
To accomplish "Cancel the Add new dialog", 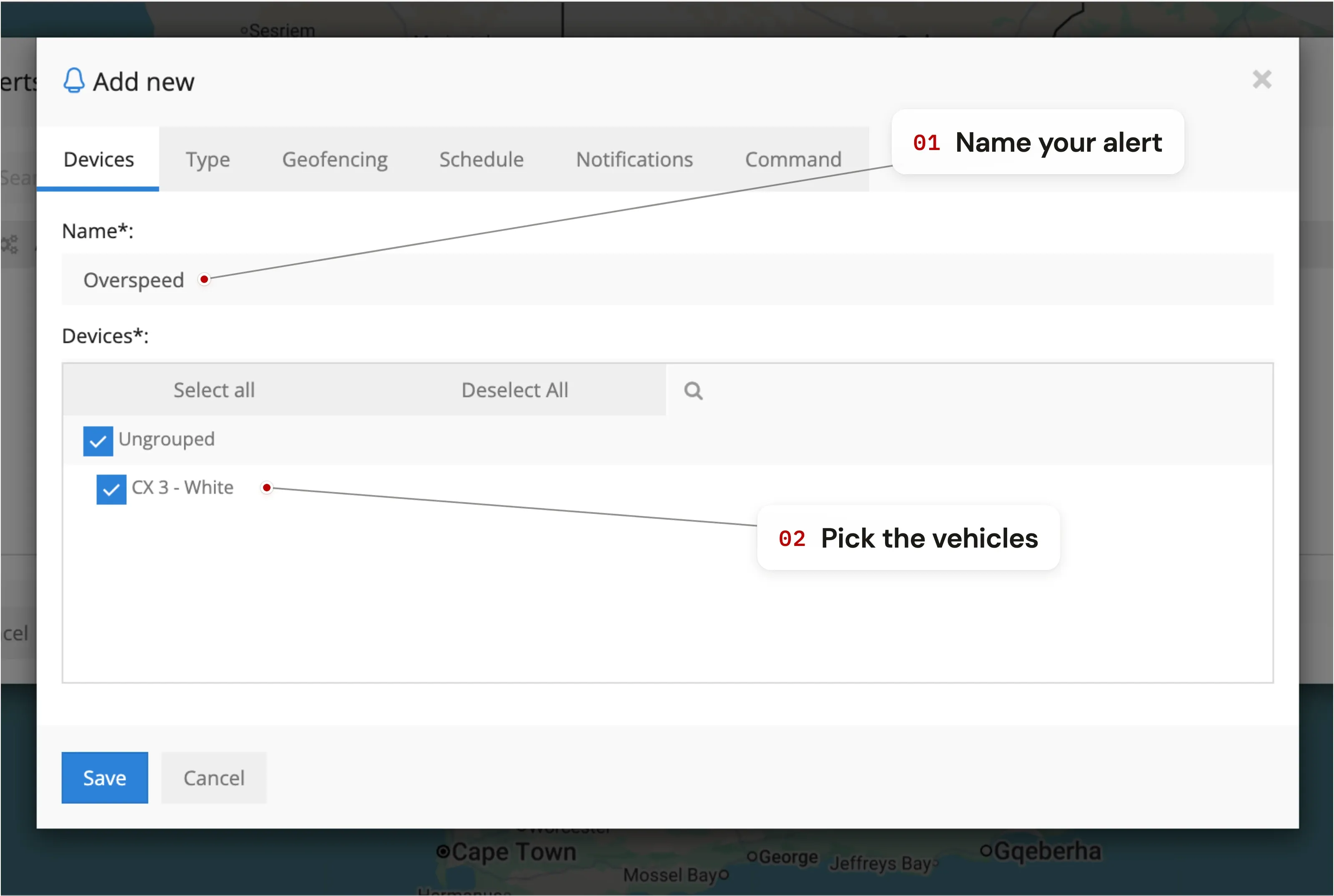I will [x=214, y=778].
